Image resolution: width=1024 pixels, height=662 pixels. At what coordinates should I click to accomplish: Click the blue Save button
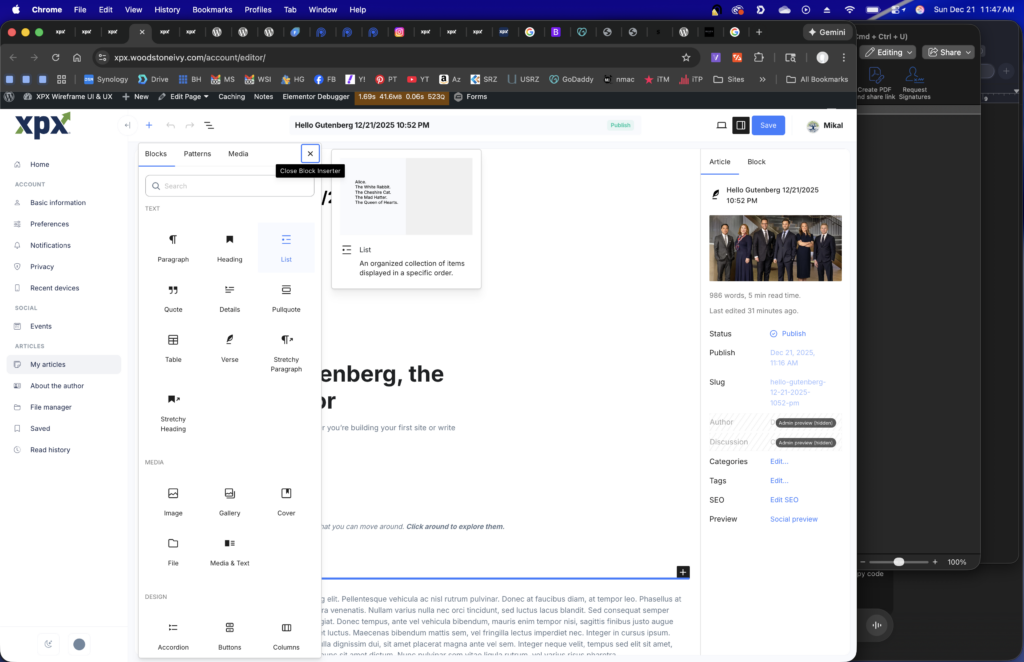768,125
